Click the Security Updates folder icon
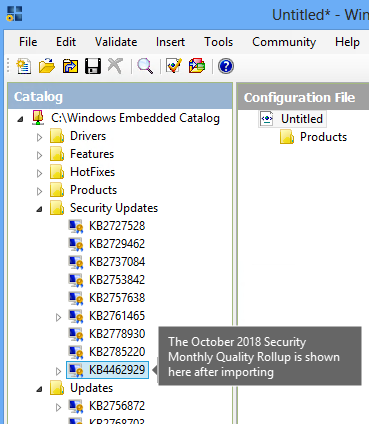Viewport: 369px width, 424px height. pyautogui.click(x=57, y=208)
